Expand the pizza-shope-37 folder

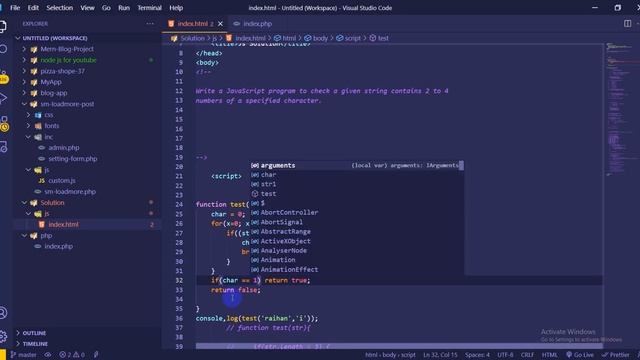coord(62,71)
